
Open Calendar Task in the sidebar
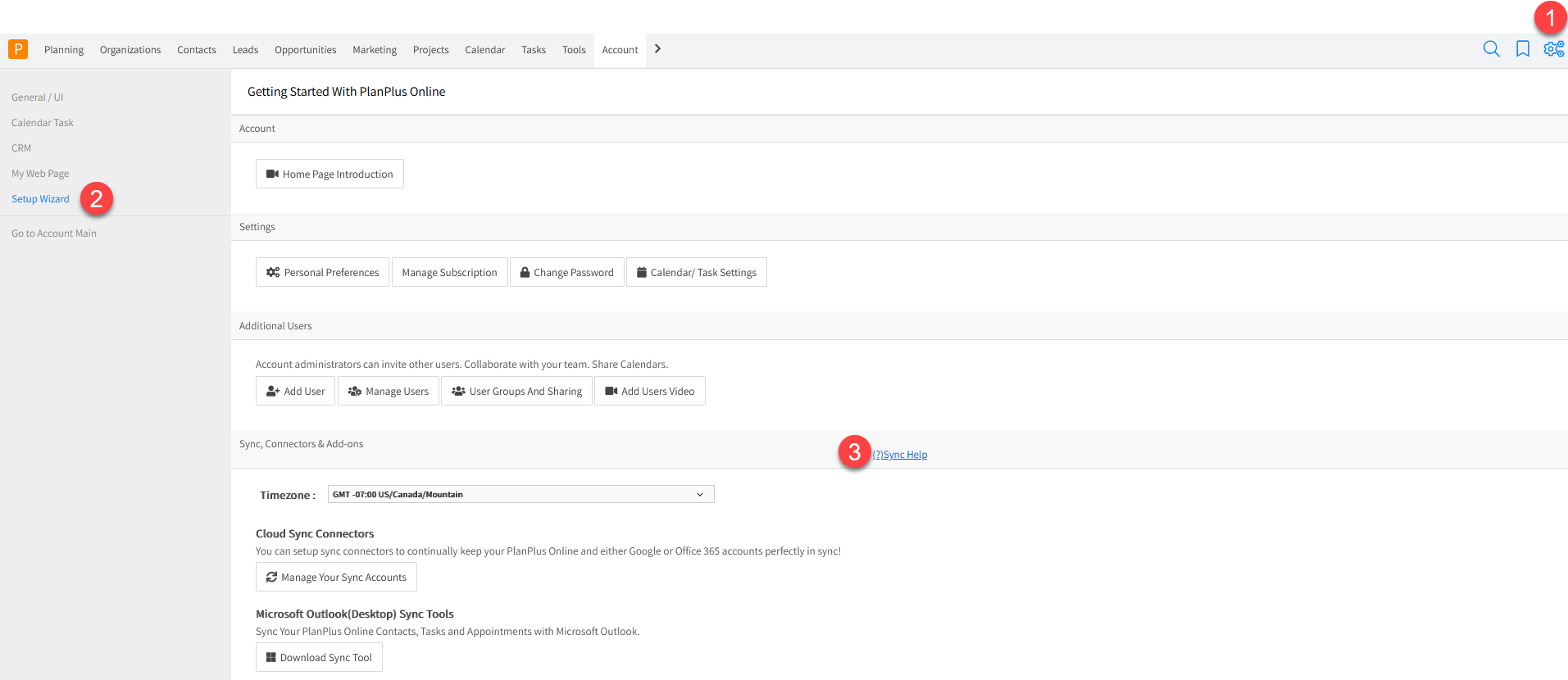pos(43,123)
